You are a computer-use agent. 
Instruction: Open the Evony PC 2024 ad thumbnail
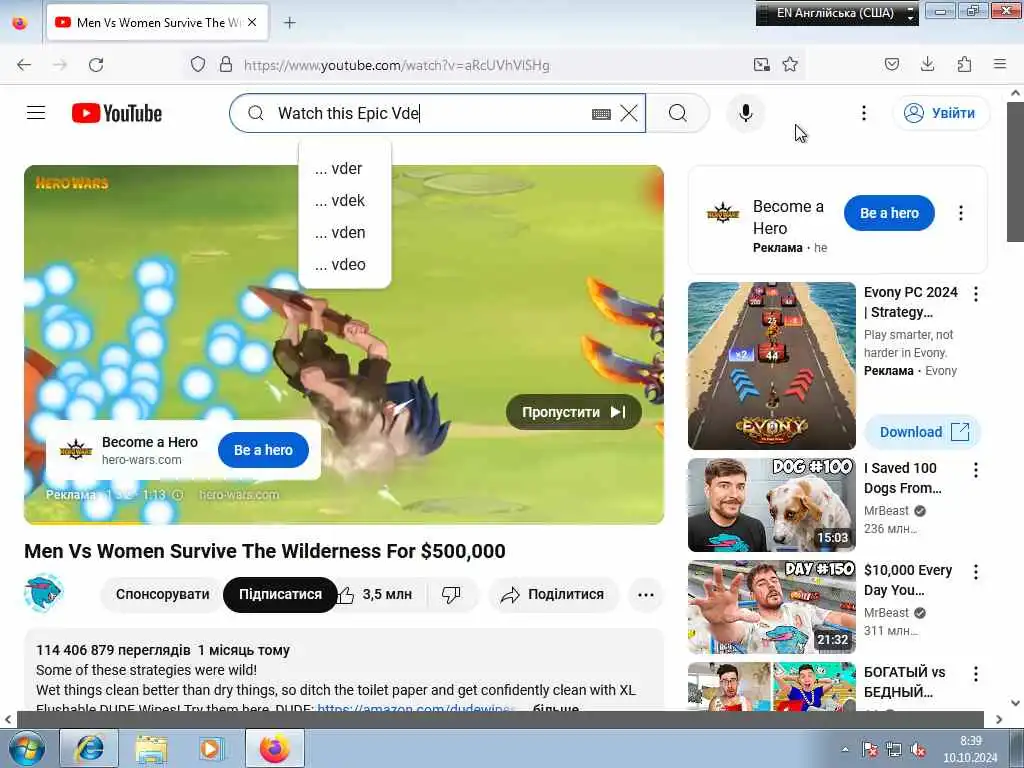coord(771,366)
